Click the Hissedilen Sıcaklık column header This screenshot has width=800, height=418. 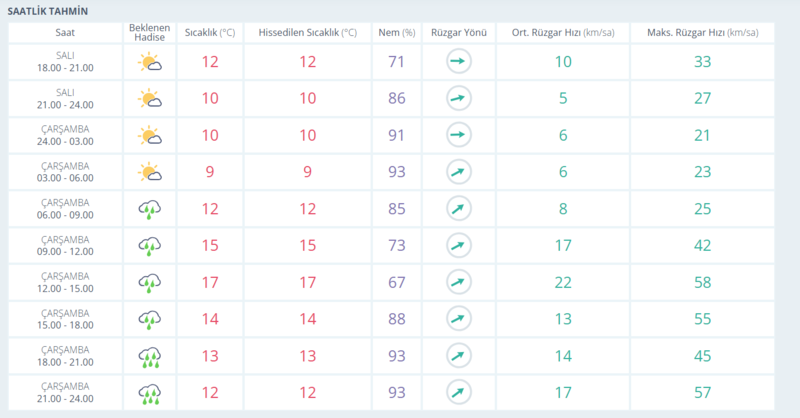pyautogui.click(x=307, y=32)
